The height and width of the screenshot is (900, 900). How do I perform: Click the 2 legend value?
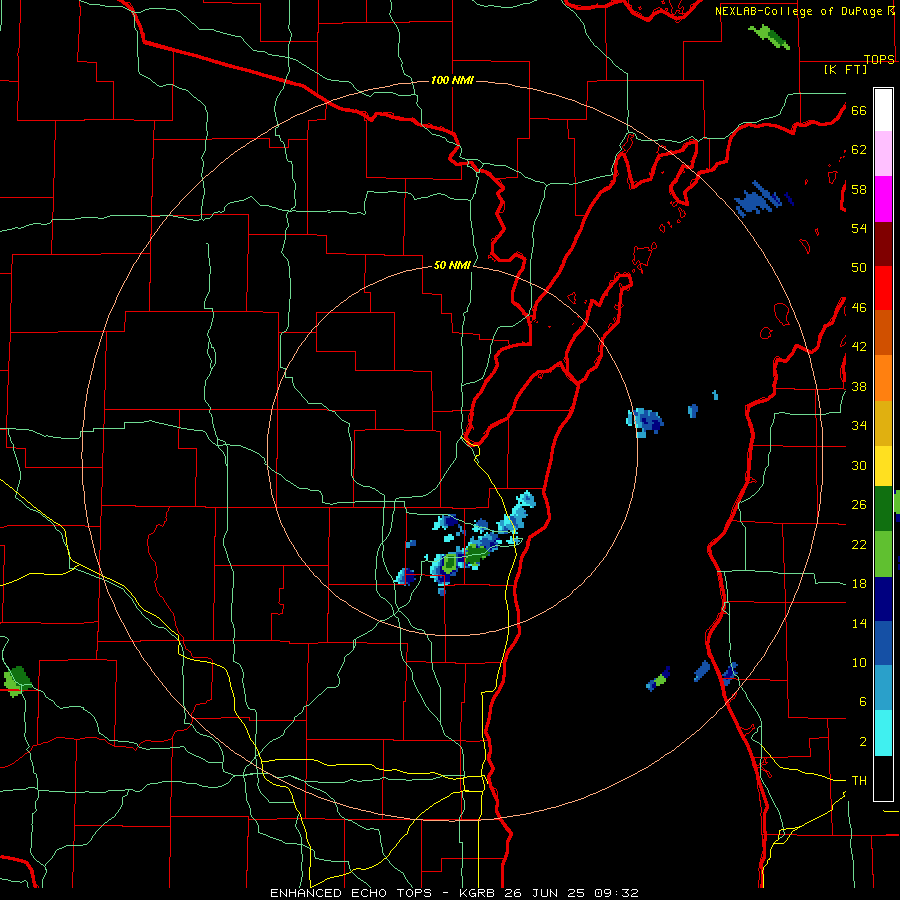click(x=863, y=742)
